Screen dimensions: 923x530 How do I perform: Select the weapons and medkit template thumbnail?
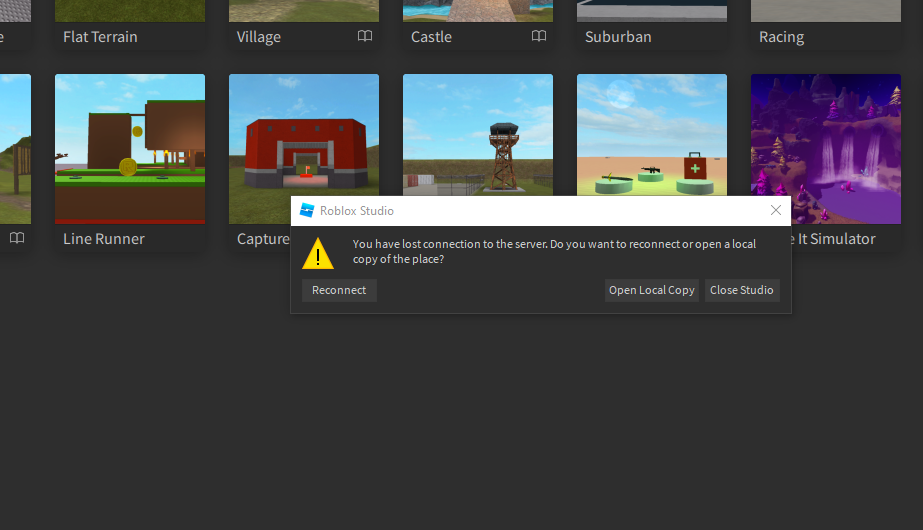point(652,135)
